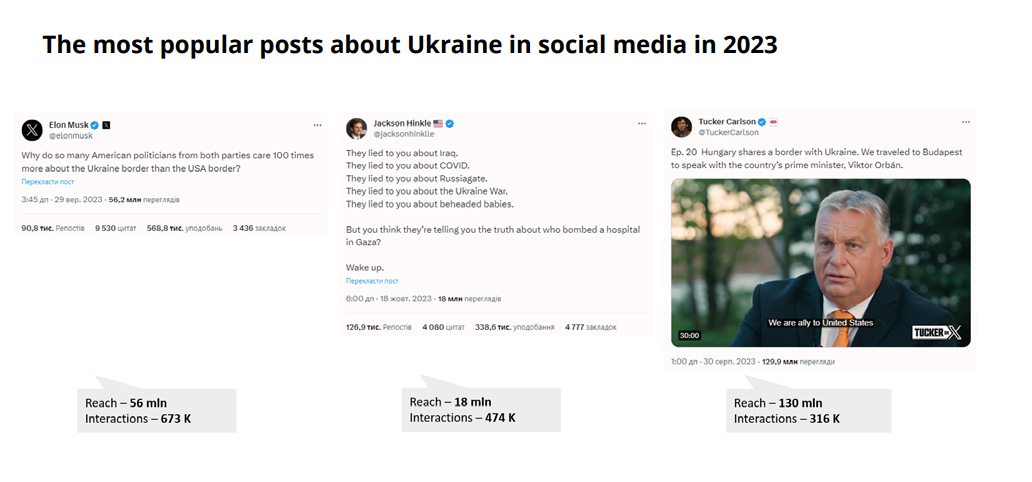This screenshot has height=482, width=1032.
Task: Click the 30:00 duration label on the video
Action: [x=690, y=335]
